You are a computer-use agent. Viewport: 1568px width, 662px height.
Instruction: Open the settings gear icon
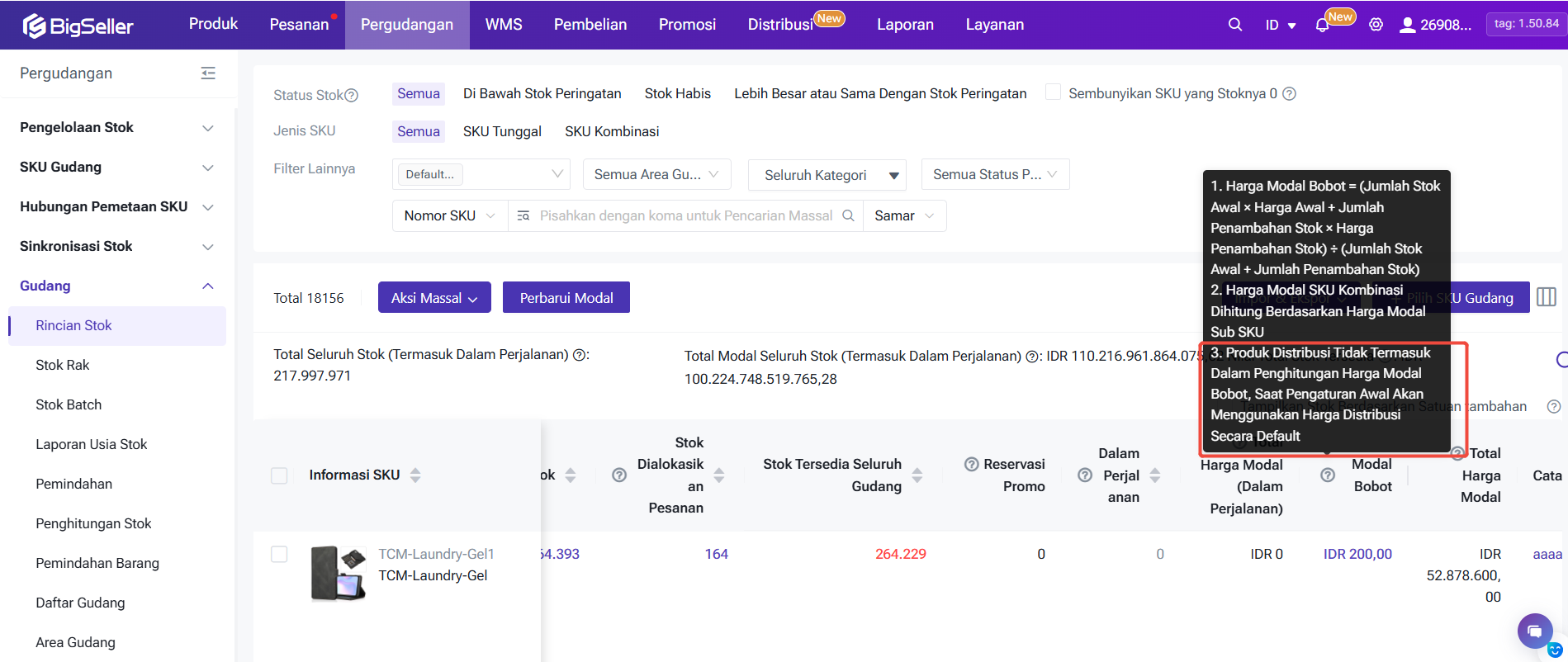[1376, 25]
